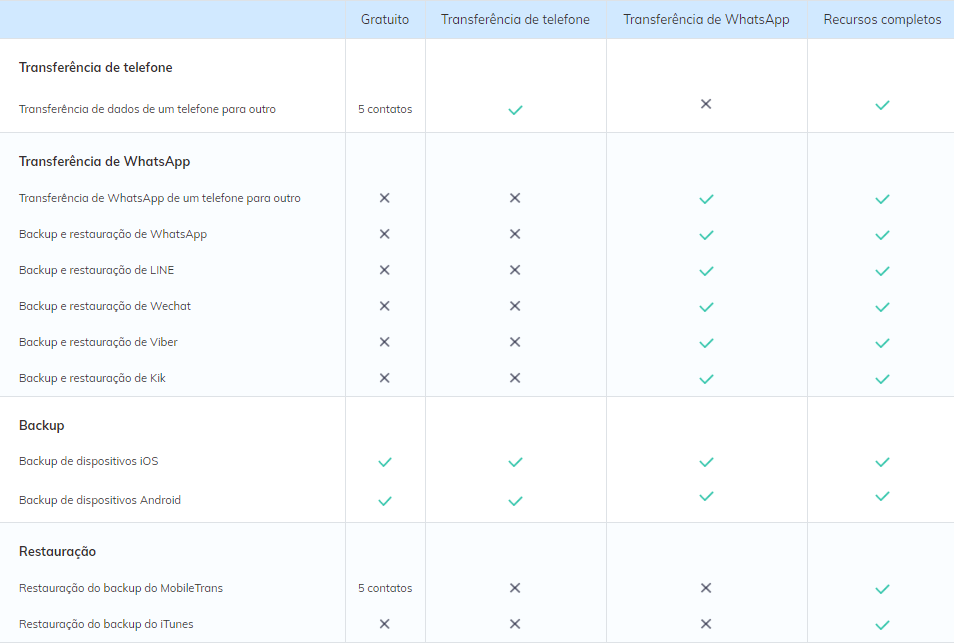Click the Transferência de telefone checkmark for Android backup
The width and height of the screenshot is (954, 644).
(x=515, y=501)
